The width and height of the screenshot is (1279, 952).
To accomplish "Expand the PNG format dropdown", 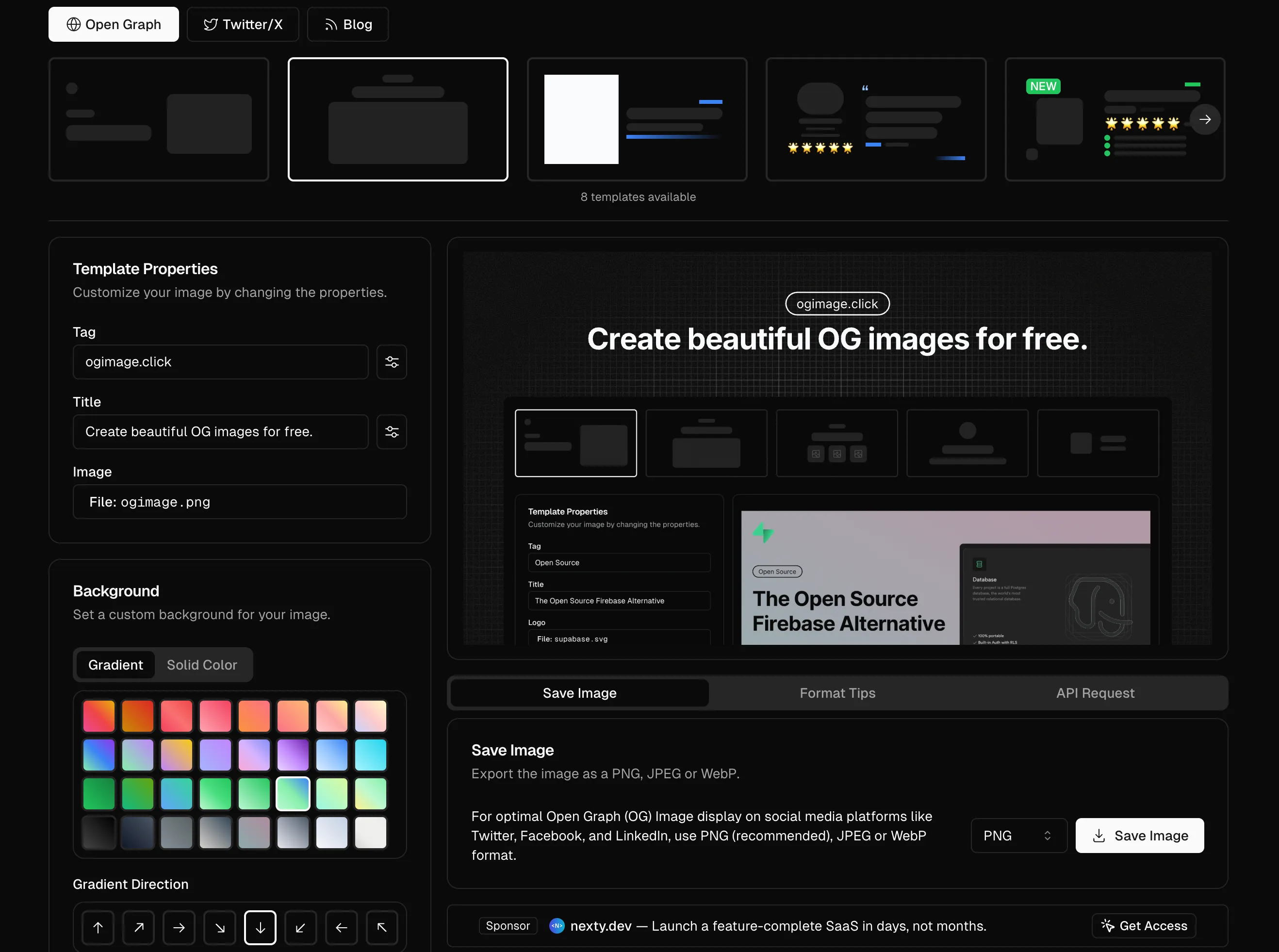I will click(x=1018, y=835).
